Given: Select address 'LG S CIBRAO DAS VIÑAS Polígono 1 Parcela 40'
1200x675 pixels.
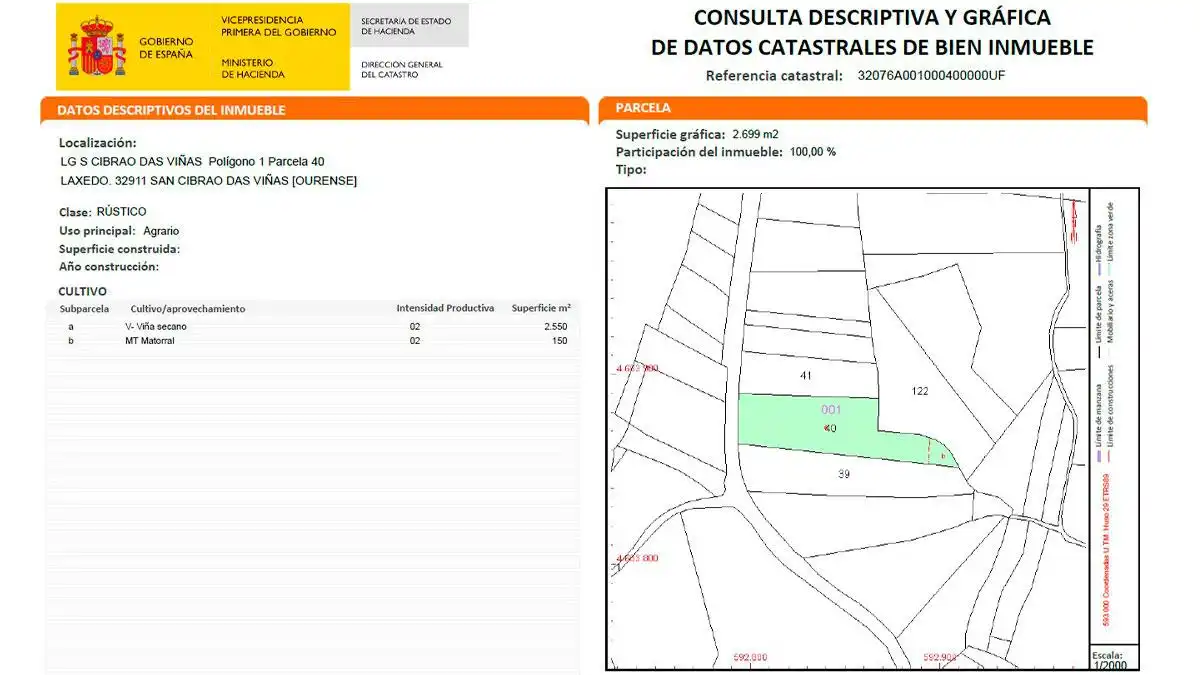Looking at the screenshot, I should click(193, 162).
